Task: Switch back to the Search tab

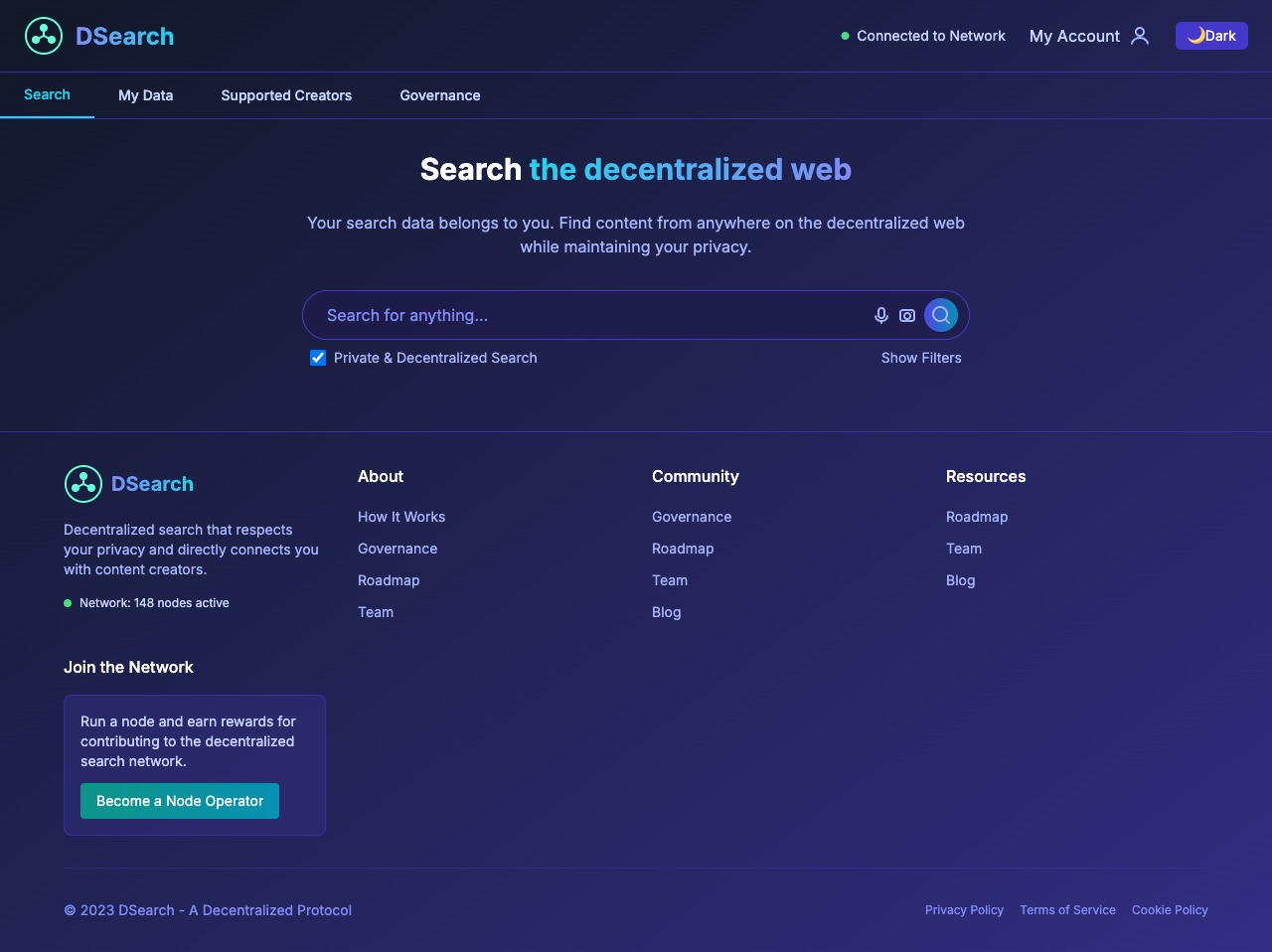Action: pyautogui.click(x=47, y=94)
